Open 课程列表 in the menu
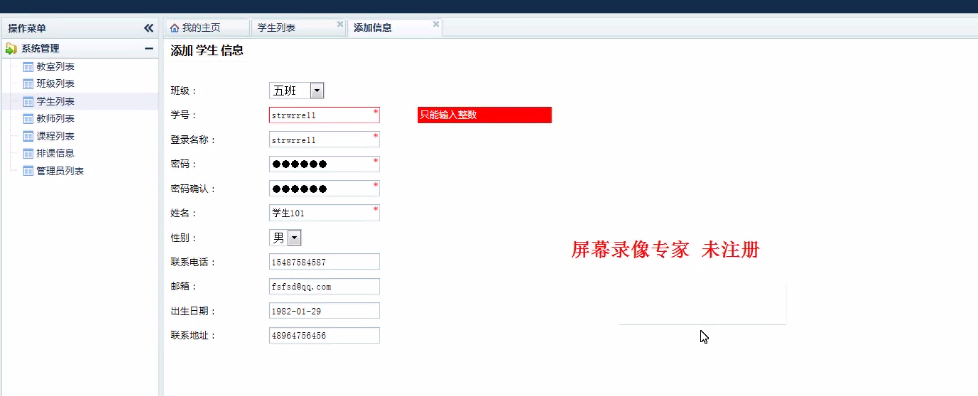The height and width of the screenshot is (396, 978). [56, 136]
